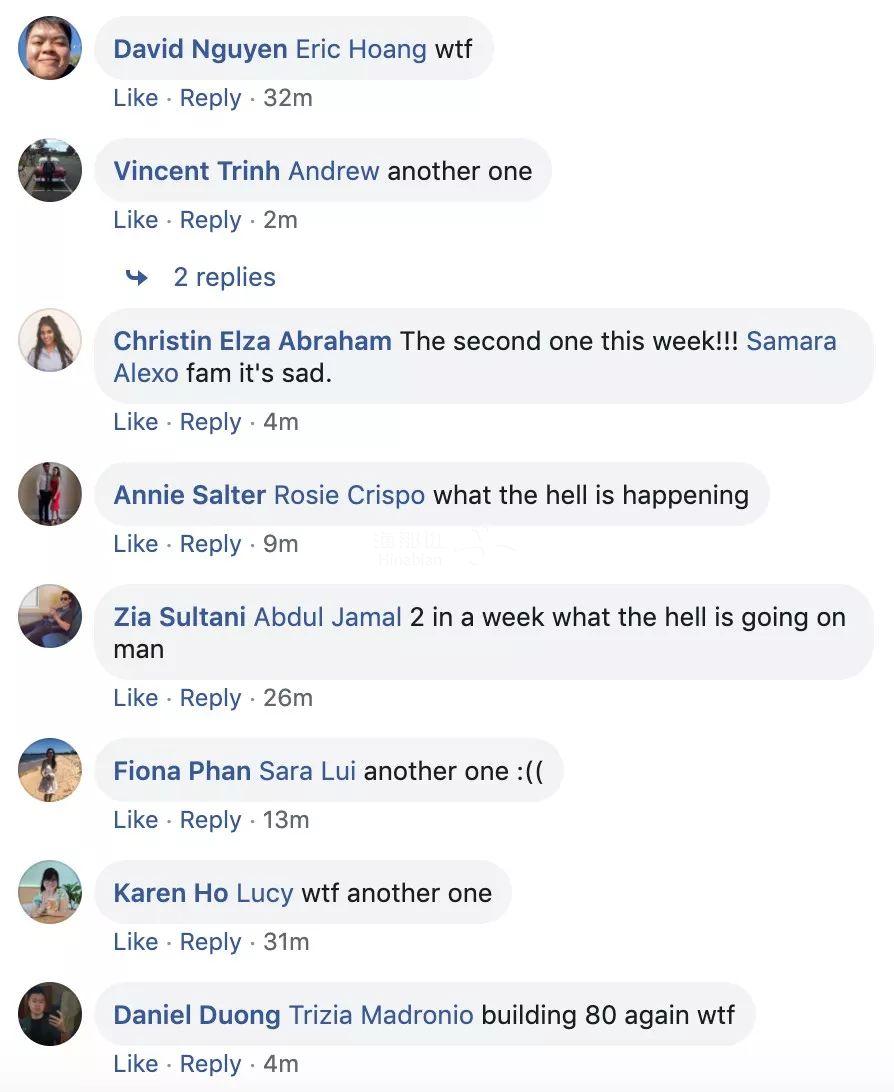Like Zia Sultani's comment

(x=136, y=698)
